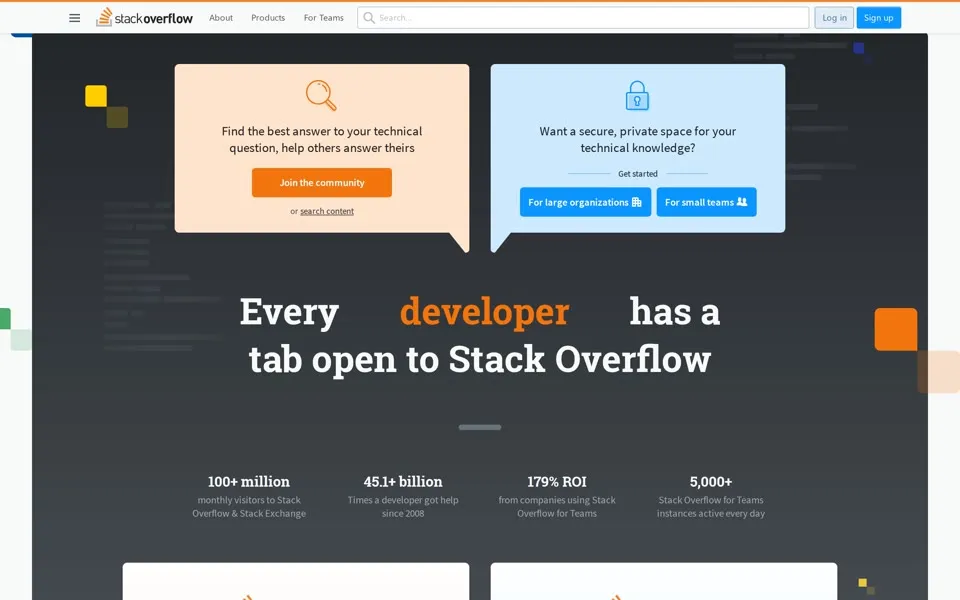Click Join the community button

click(x=322, y=182)
